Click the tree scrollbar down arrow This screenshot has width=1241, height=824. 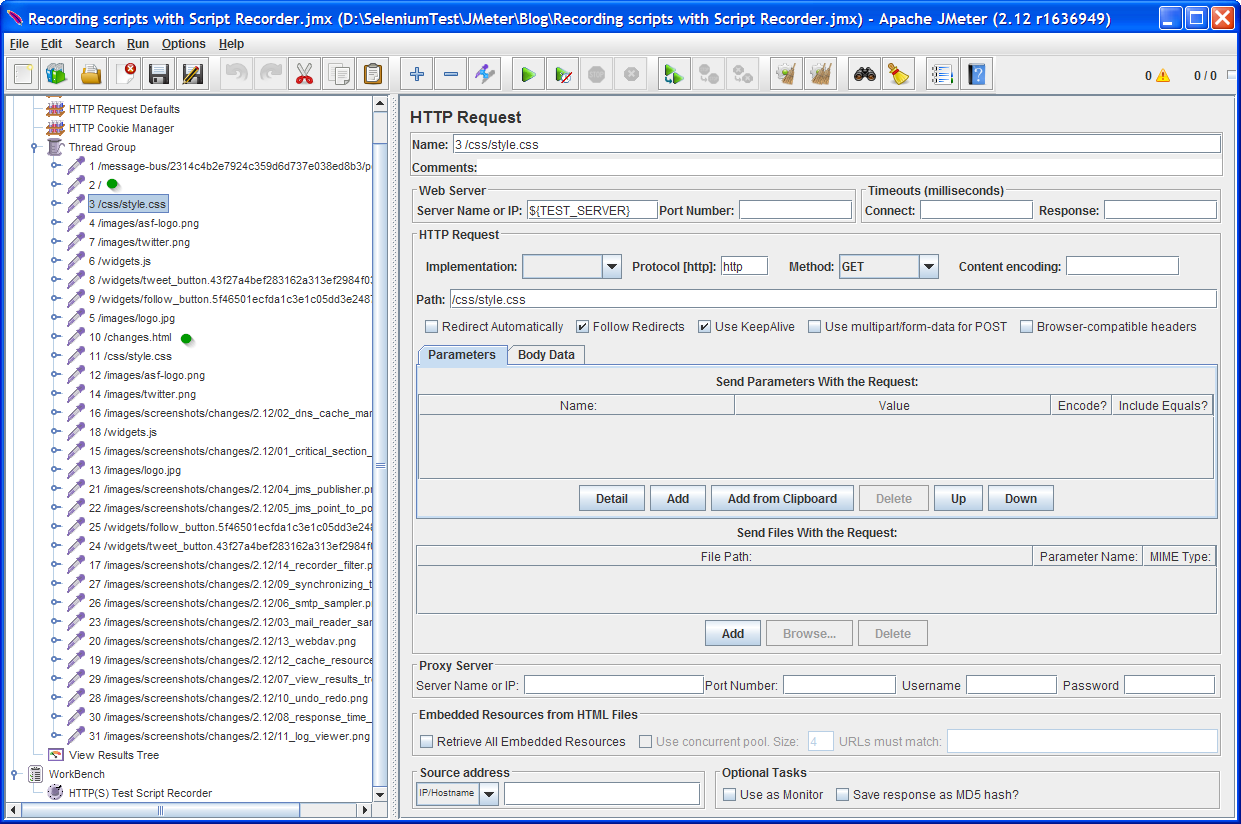pyautogui.click(x=380, y=795)
